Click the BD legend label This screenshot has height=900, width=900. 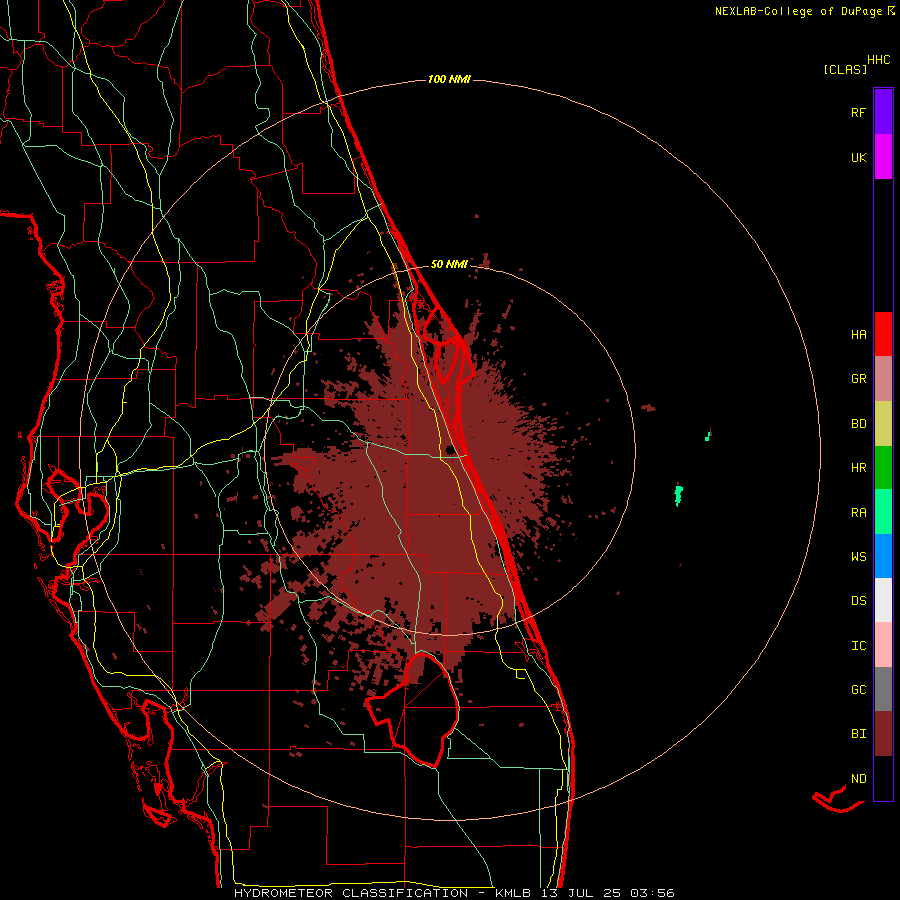pyautogui.click(x=858, y=424)
